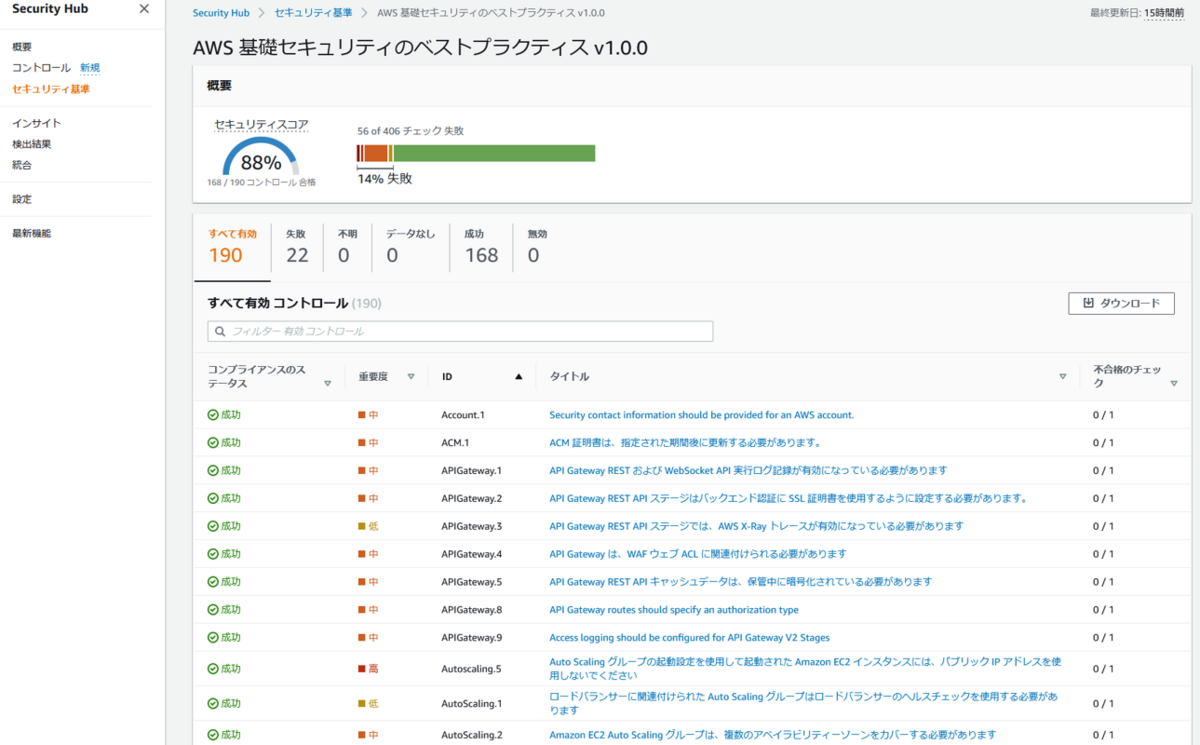
Task: Open the APIGateway.5 キャッシュデータ title link
Action: [x=740, y=582]
